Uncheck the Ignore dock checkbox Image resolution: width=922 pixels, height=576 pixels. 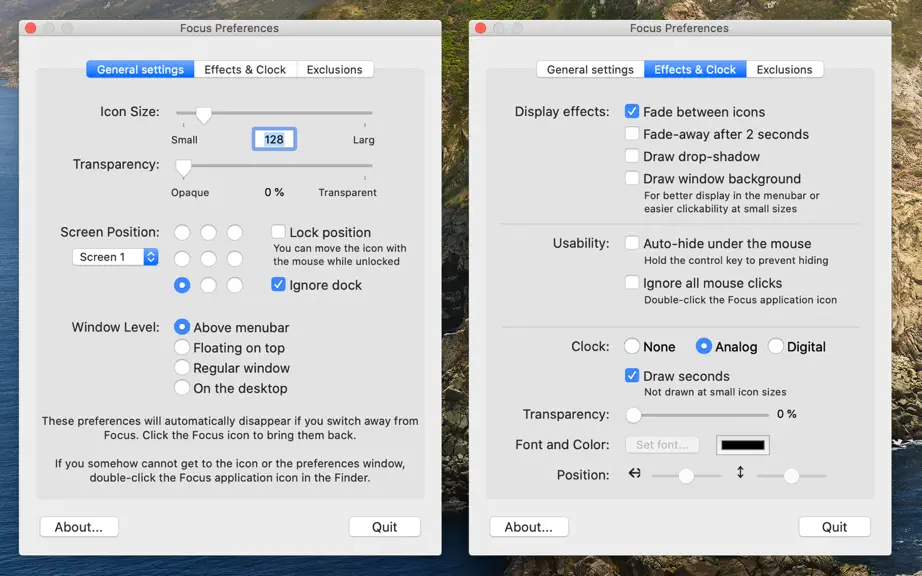tap(278, 284)
